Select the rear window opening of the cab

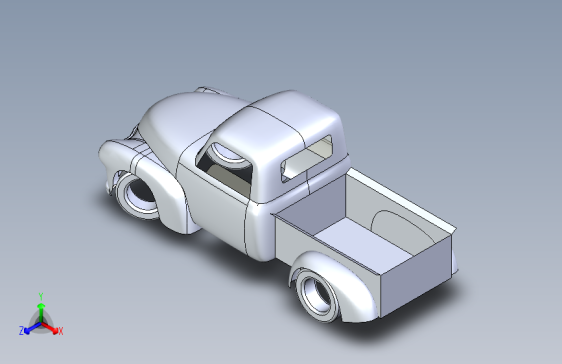306,159
